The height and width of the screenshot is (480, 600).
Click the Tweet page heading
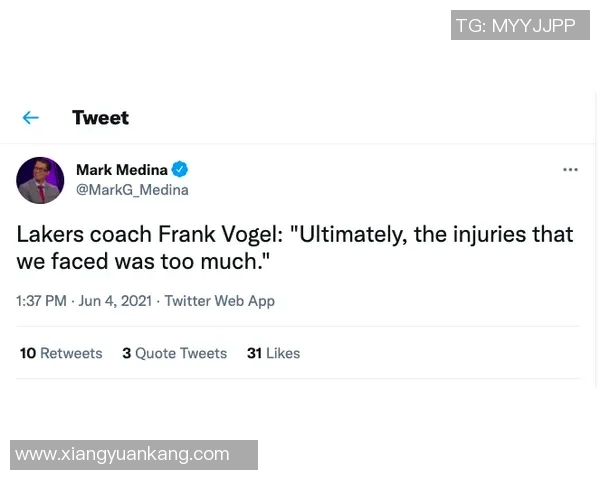100,118
